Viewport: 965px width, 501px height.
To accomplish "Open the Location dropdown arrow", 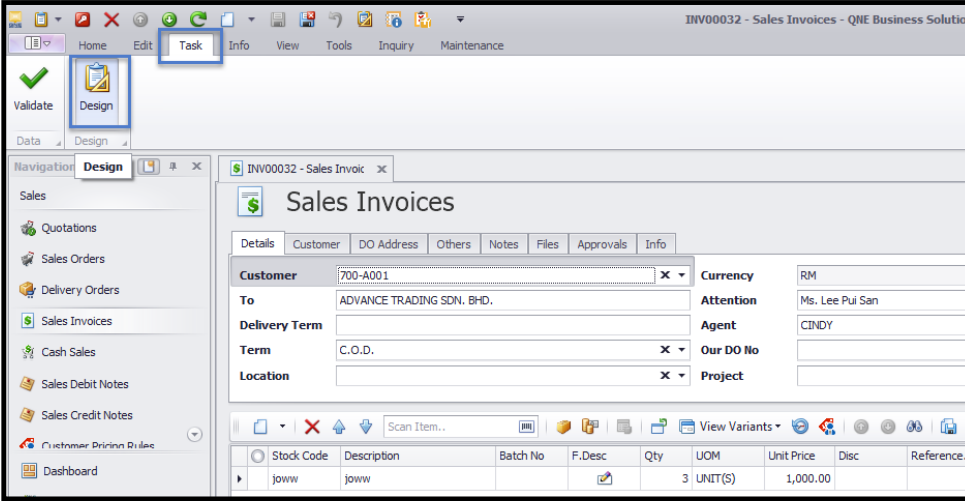I will [x=682, y=376].
